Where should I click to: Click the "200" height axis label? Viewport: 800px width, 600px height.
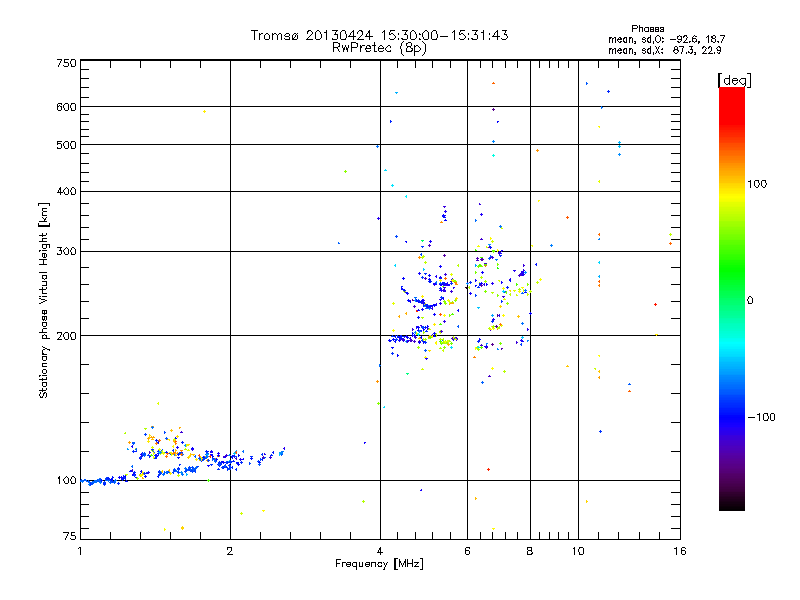click(67, 336)
